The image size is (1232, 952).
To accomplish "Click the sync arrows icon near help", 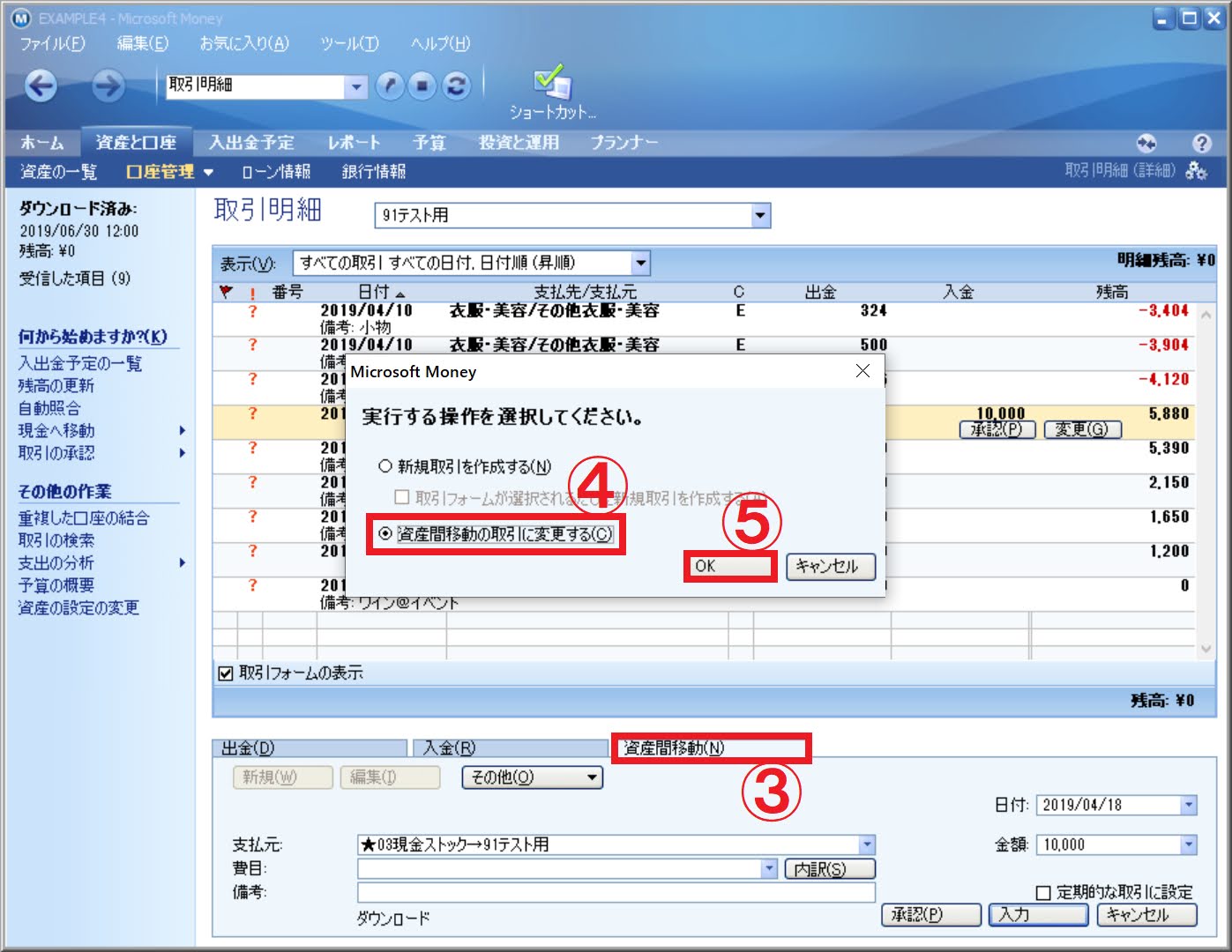I will [1146, 143].
